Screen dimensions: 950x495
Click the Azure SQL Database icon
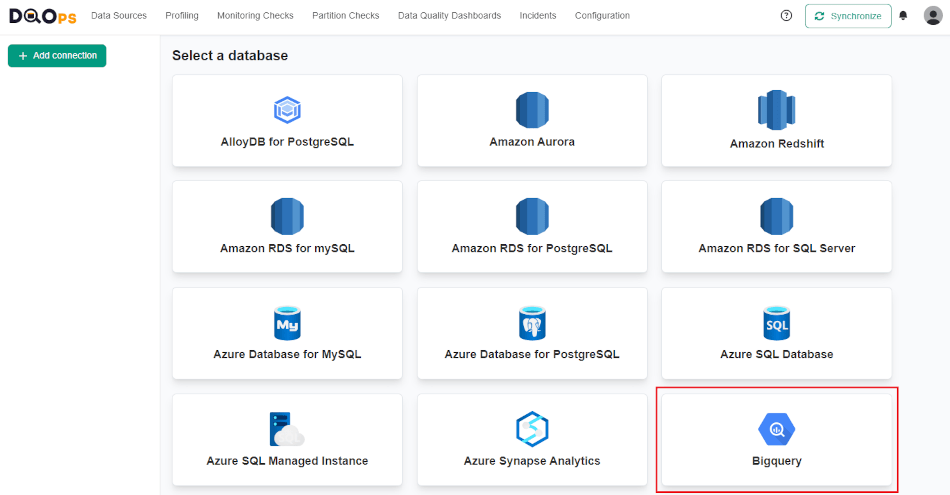777,323
